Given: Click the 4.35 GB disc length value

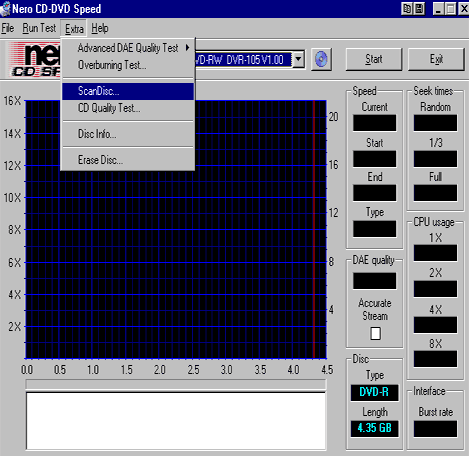Looking at the screenshot, I should coord(374,429).
